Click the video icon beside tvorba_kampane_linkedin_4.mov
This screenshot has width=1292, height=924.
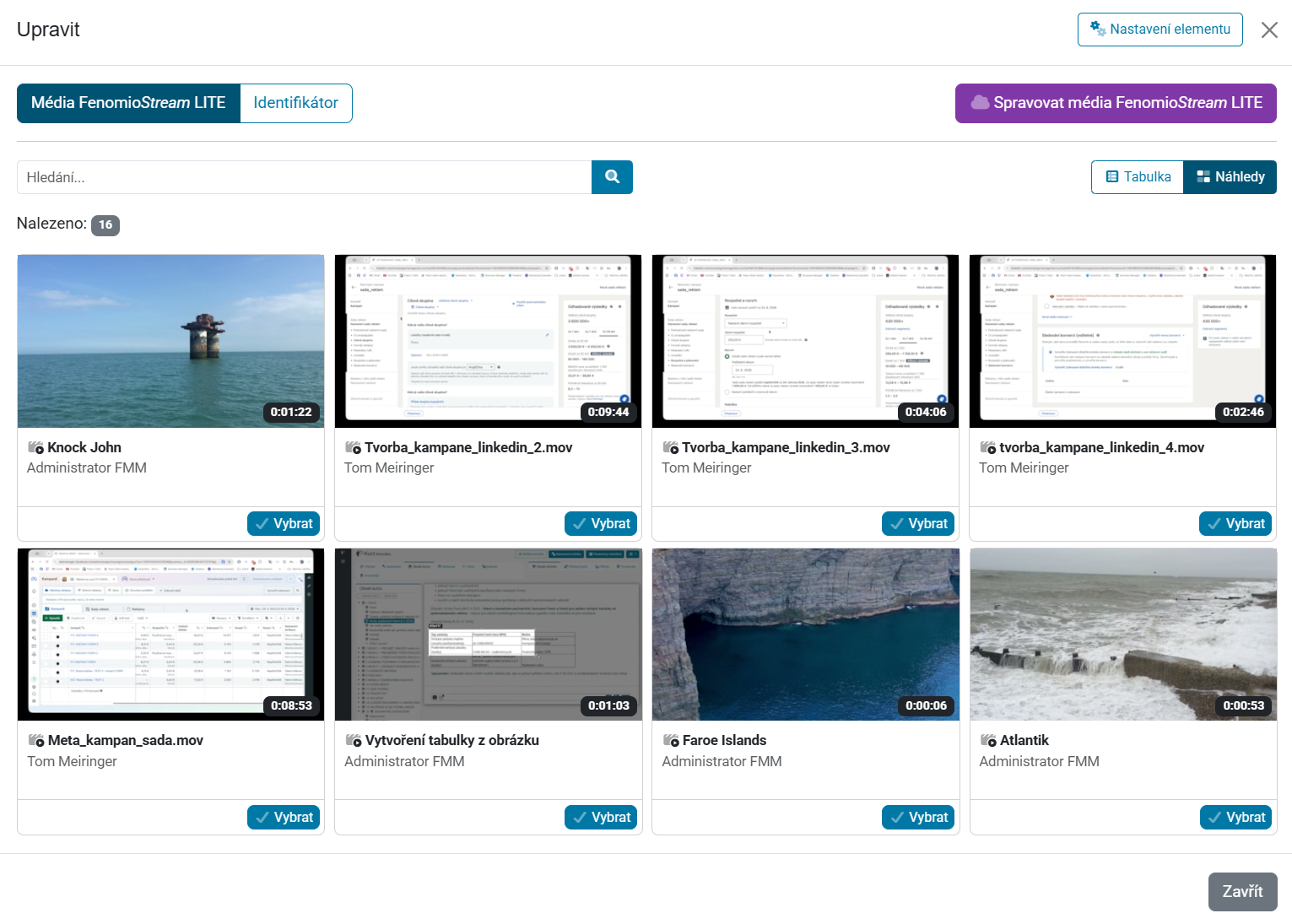pyautogui.click(x=987, y=447)
